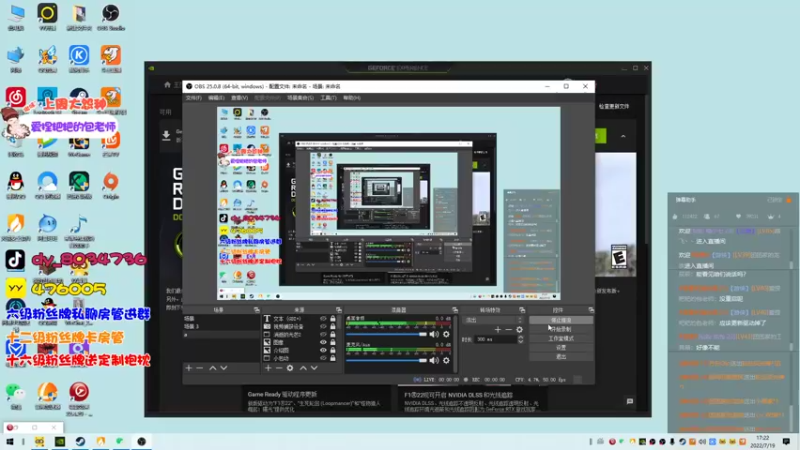Open OBS Studio desktop shortcut
This screenshot has height=450, width=800.
pos(111,17)
